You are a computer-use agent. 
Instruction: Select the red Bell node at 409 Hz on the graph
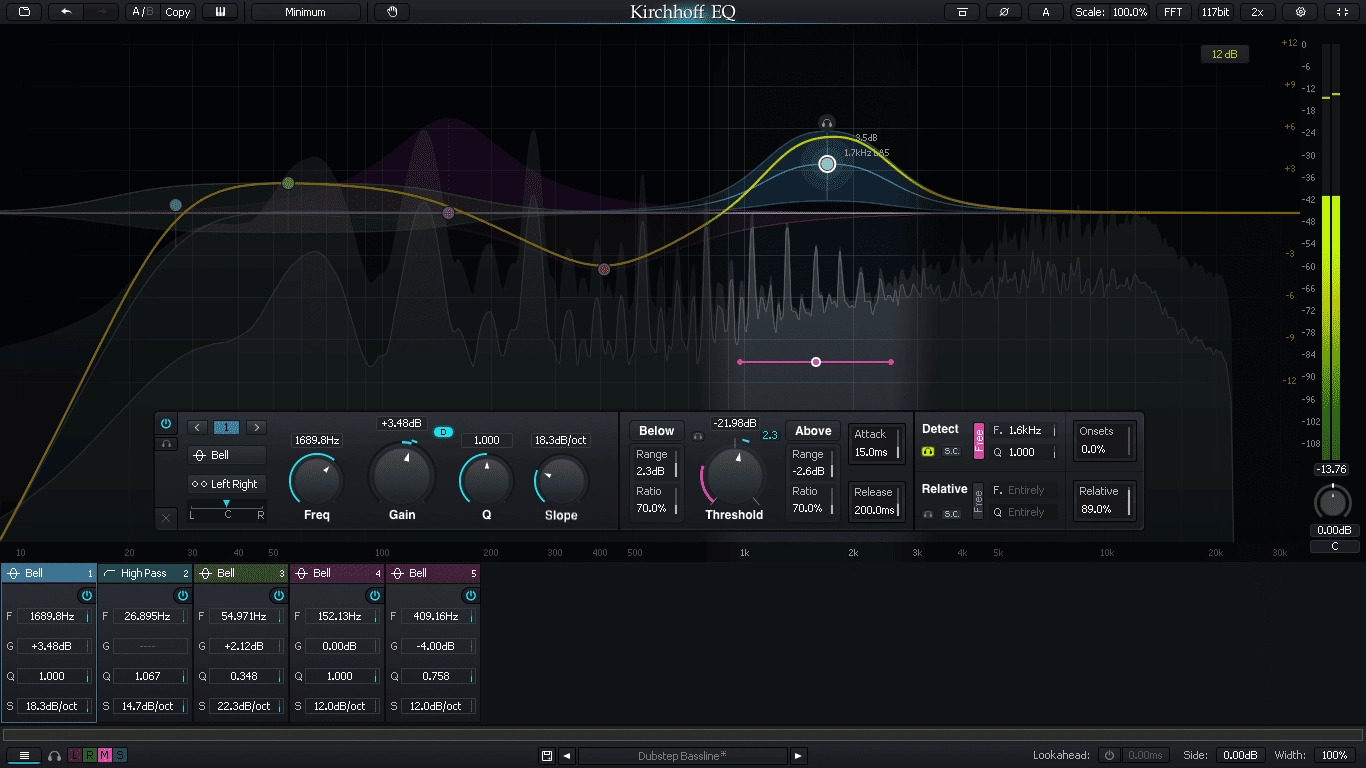pyautogui.click(x=604, y=269)
